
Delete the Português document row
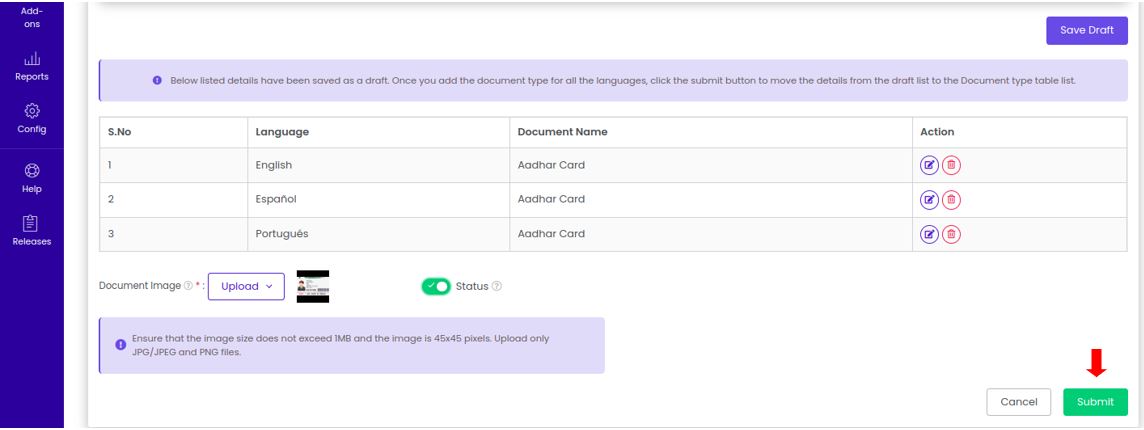tap(951, 234)
